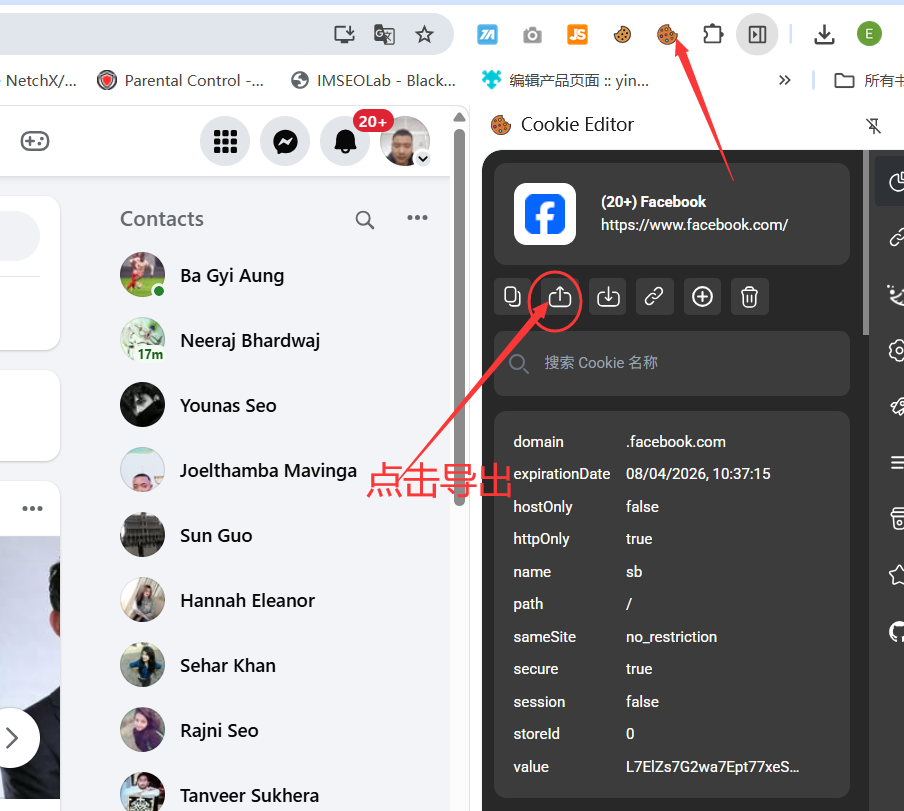Open the GitHub icon in Cookie Editor sidebar
The image size is (904, 811).
pos(896,631)
